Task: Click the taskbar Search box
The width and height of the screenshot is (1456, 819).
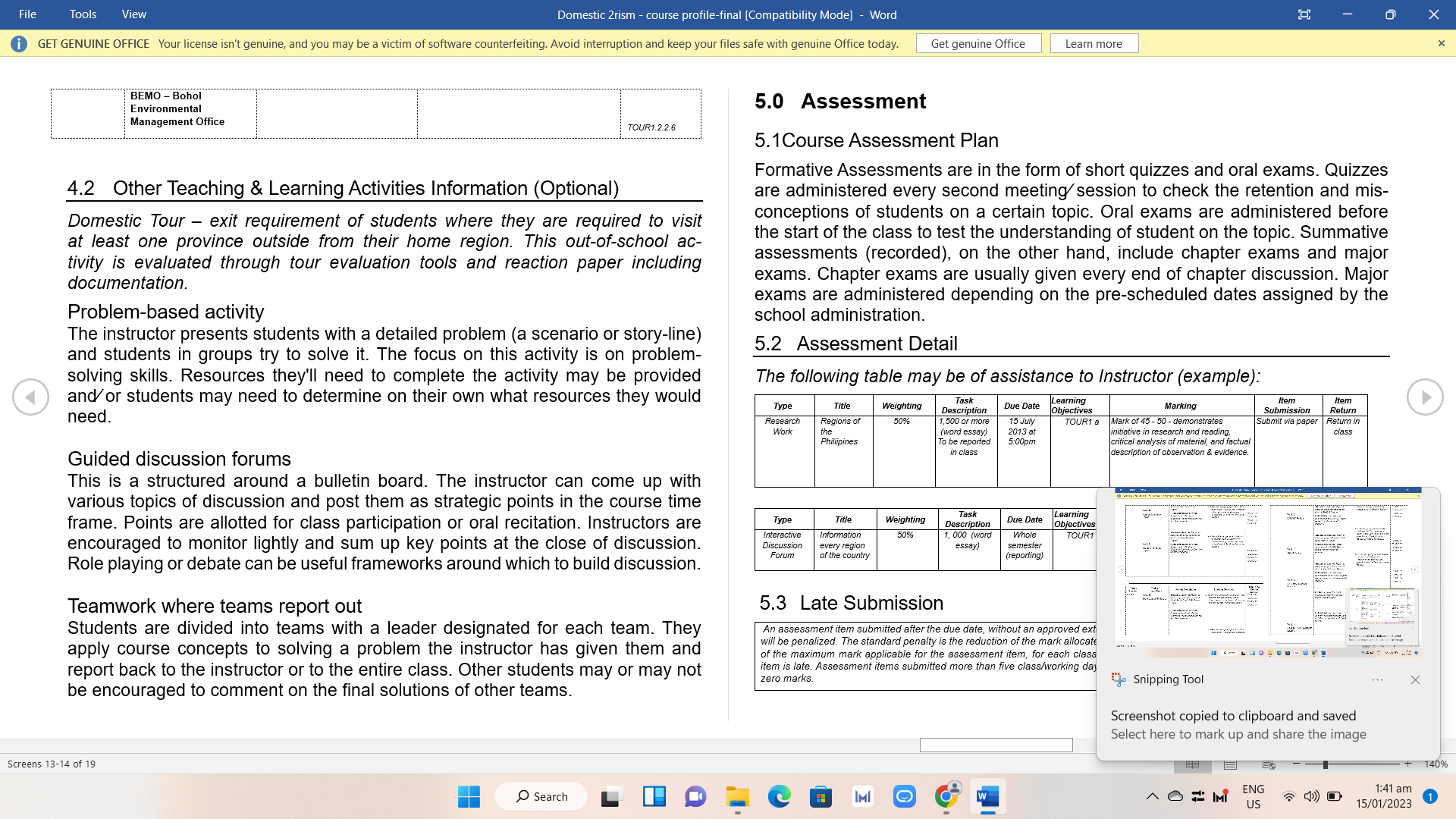Action: point(541,796)
